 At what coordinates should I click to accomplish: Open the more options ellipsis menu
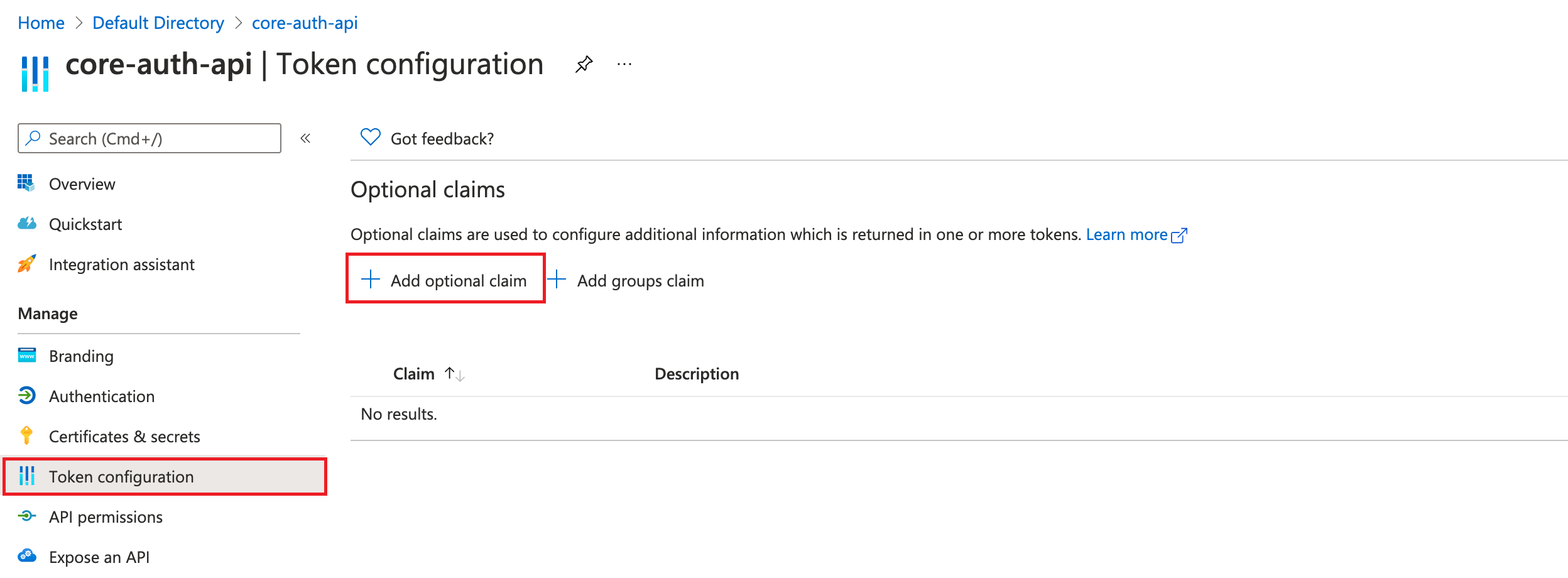(x=624, y=64)
